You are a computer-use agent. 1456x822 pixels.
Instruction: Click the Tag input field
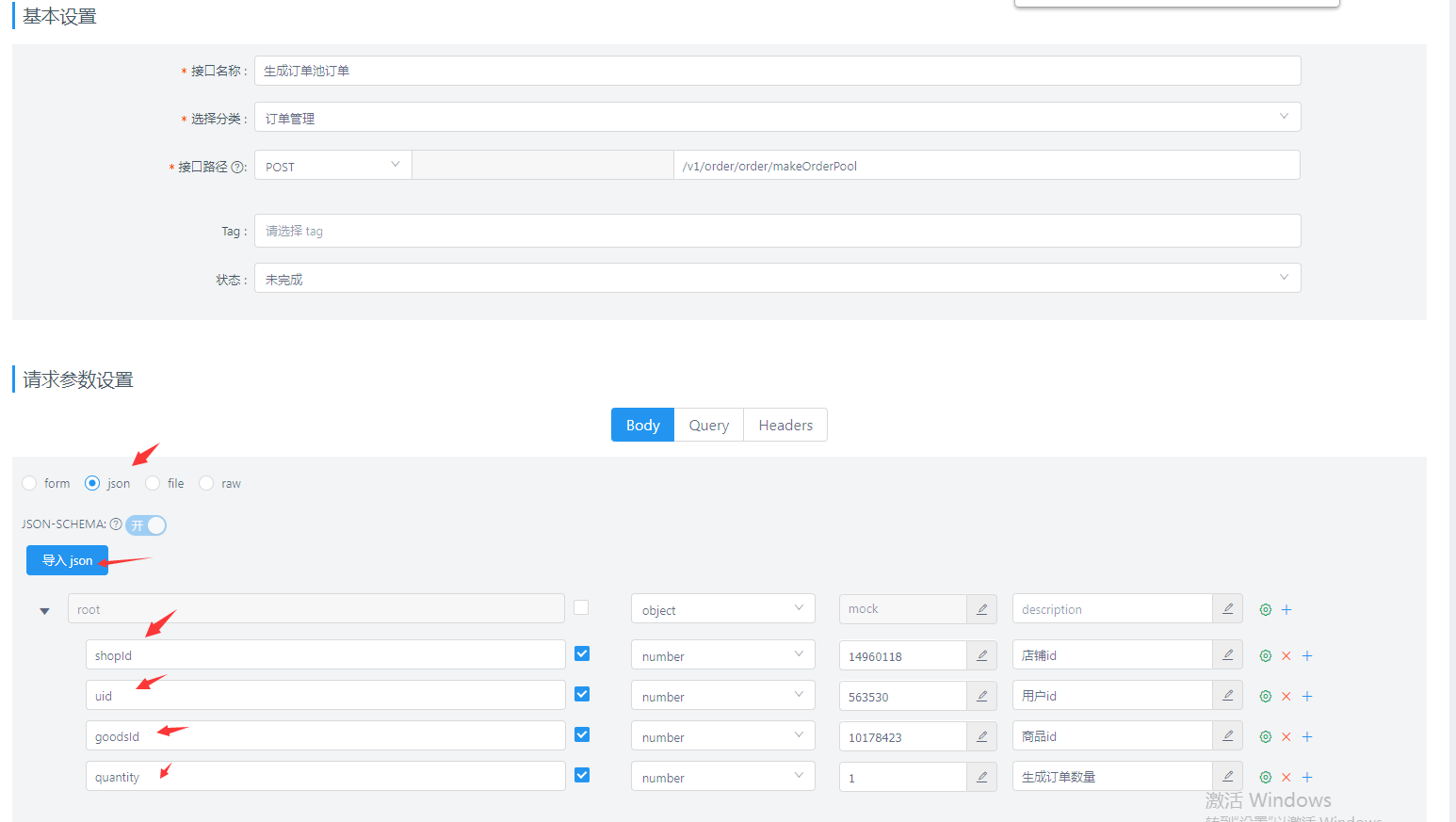tap(659, 230)
